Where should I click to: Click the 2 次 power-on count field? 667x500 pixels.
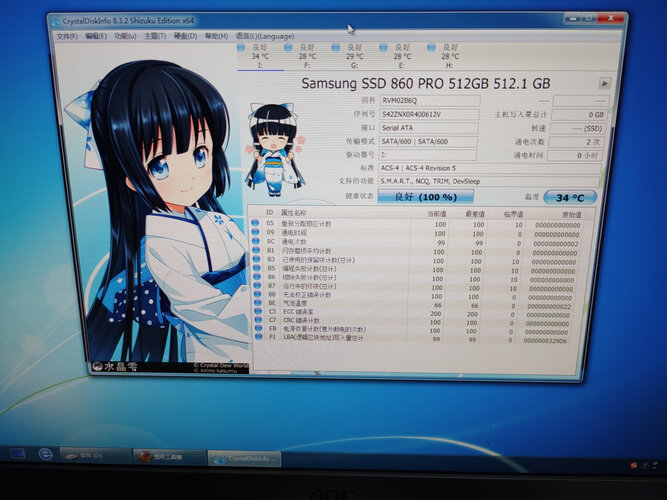(x=576, y=142)
